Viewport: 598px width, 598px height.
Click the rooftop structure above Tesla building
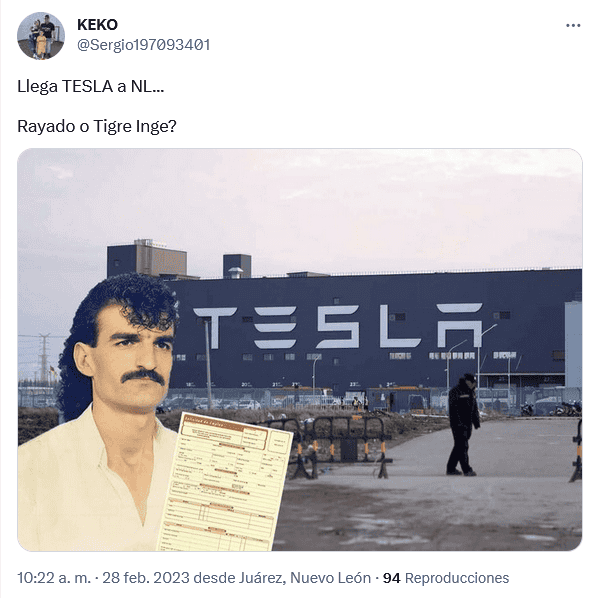(x=147, y=258)
